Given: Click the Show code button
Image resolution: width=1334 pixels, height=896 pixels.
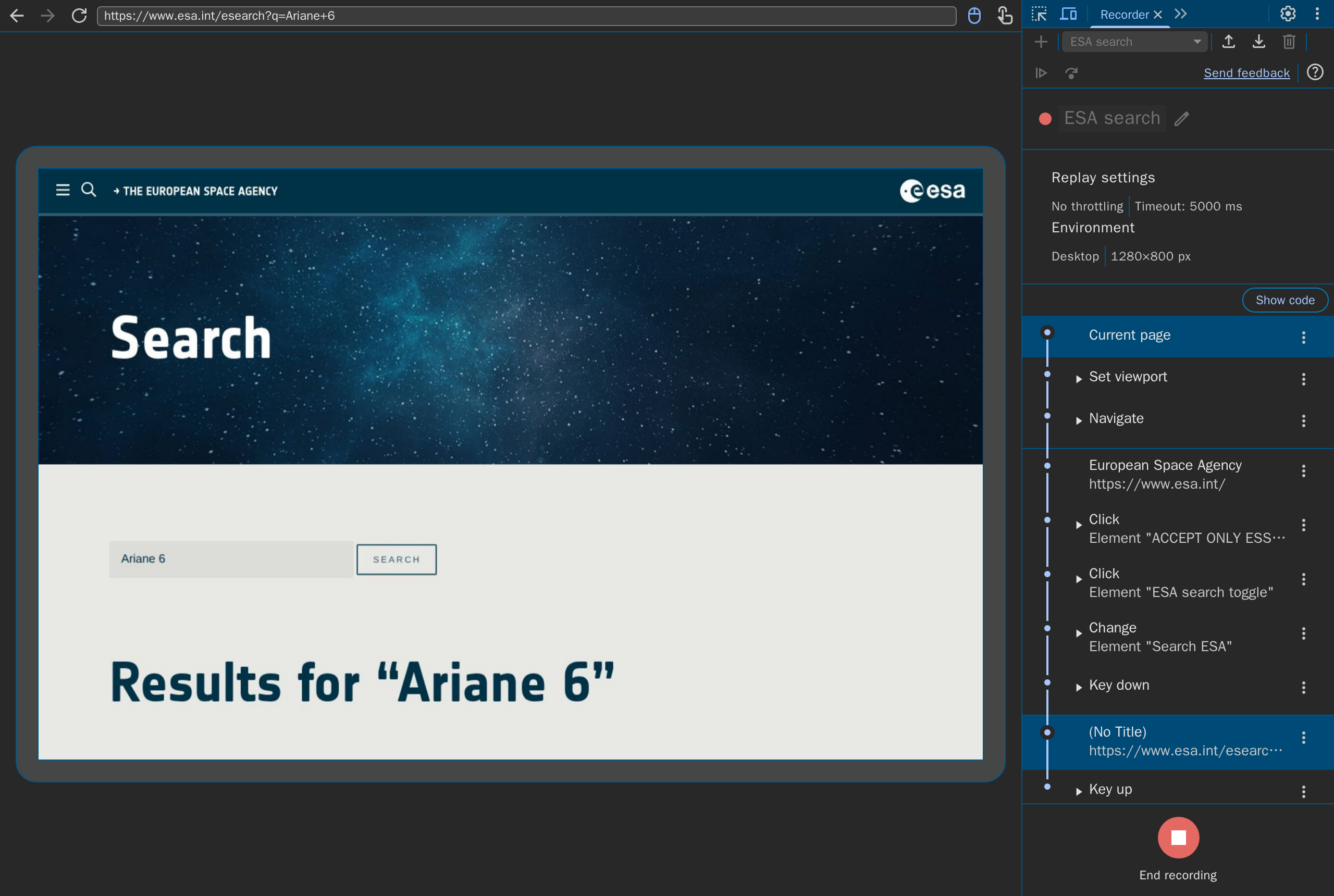Looking at the screenshot, I should (1285, 300).
